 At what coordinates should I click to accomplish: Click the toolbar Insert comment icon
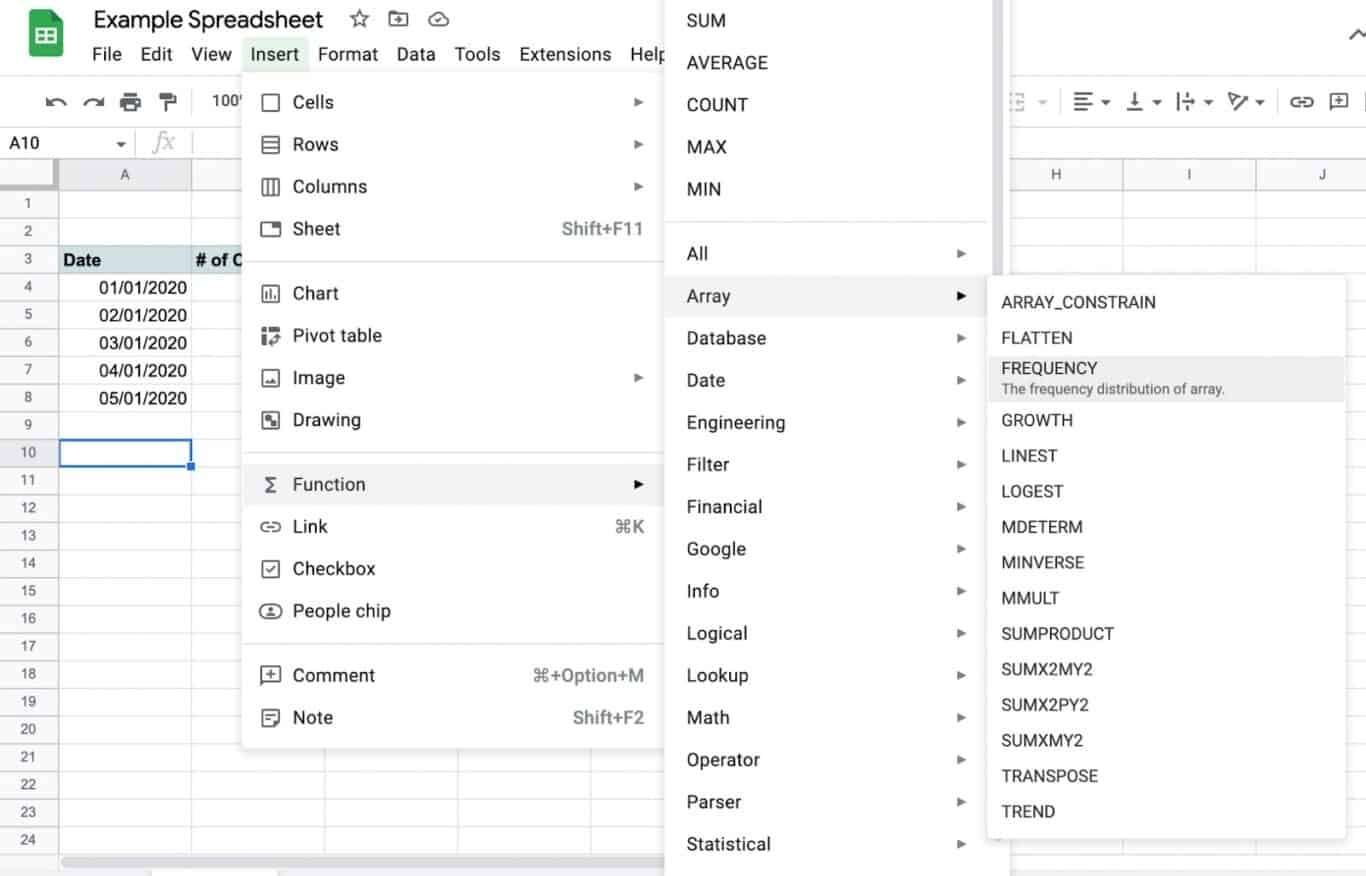tap(1338, 102)
